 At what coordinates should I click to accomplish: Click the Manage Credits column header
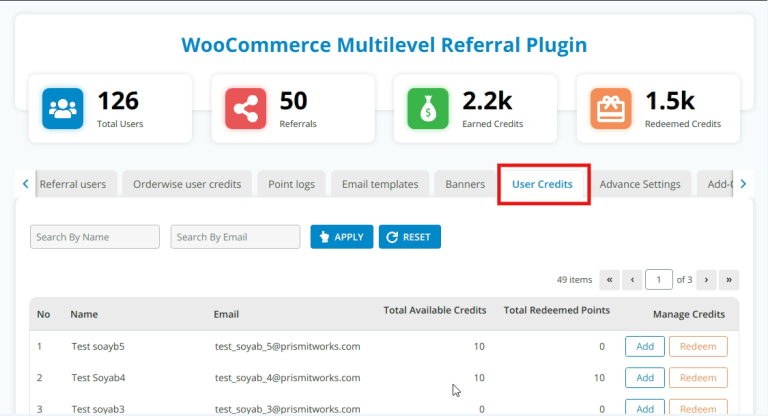pyautogui.click(x=689, y=314)
